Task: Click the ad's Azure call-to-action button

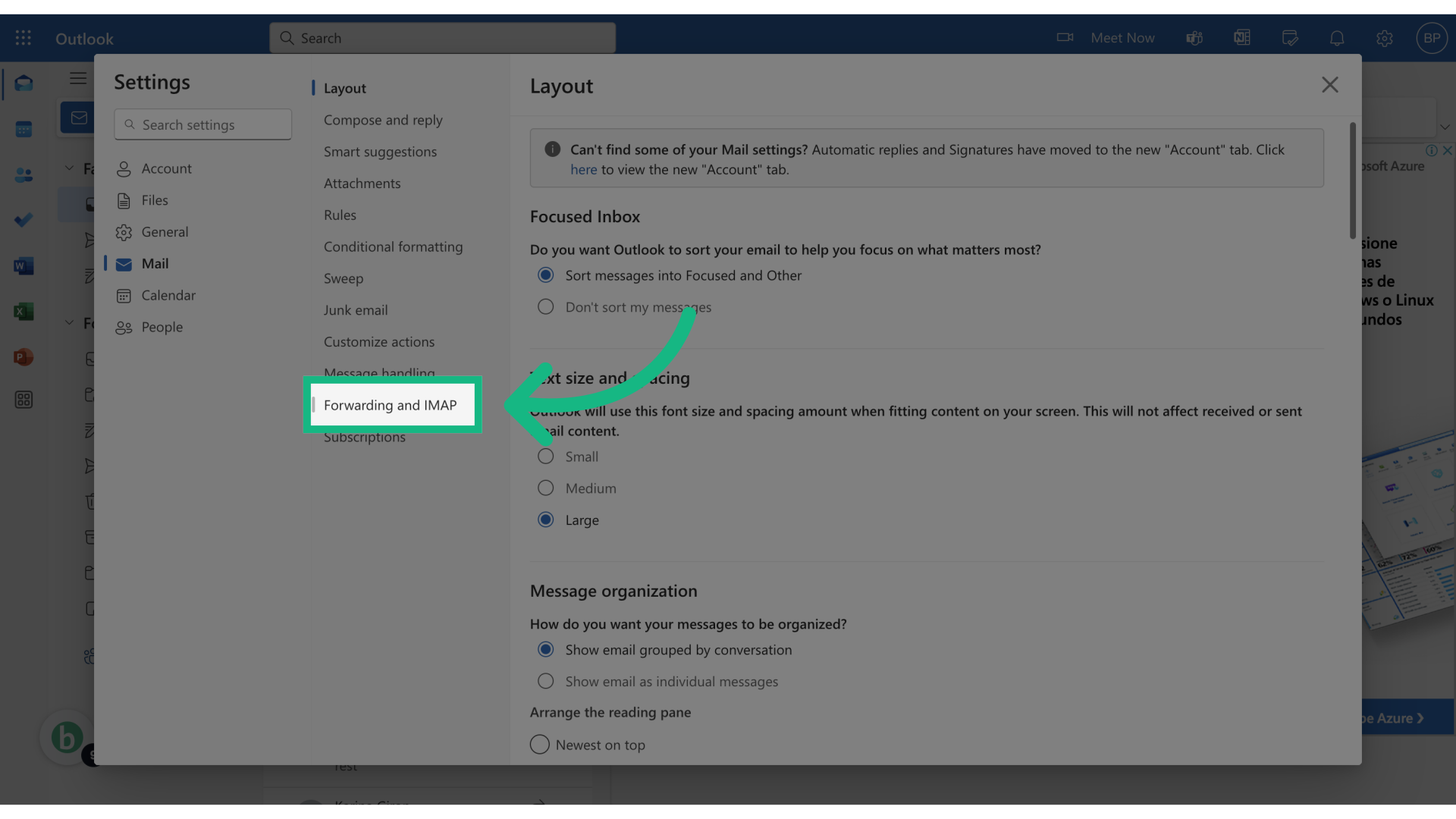Action: (1408, 717)
